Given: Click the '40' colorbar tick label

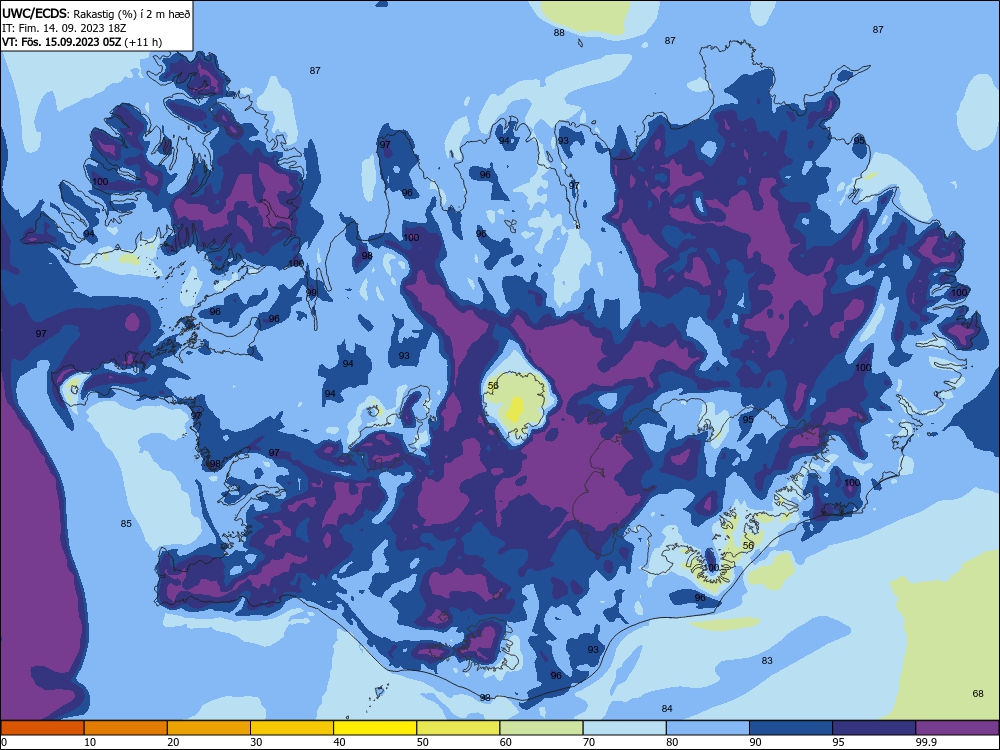Looking at the screenshot, I should point(340,742).
